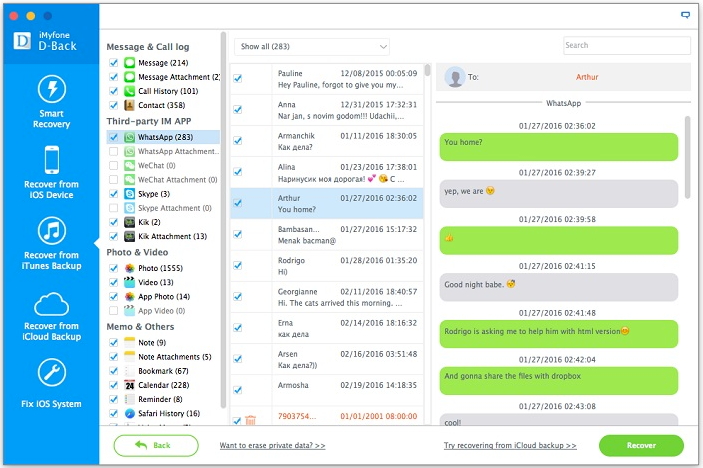The image size is (703, 468).
Task: Open Recover from iCloud Backup
Action: click(x=50, y=317)
